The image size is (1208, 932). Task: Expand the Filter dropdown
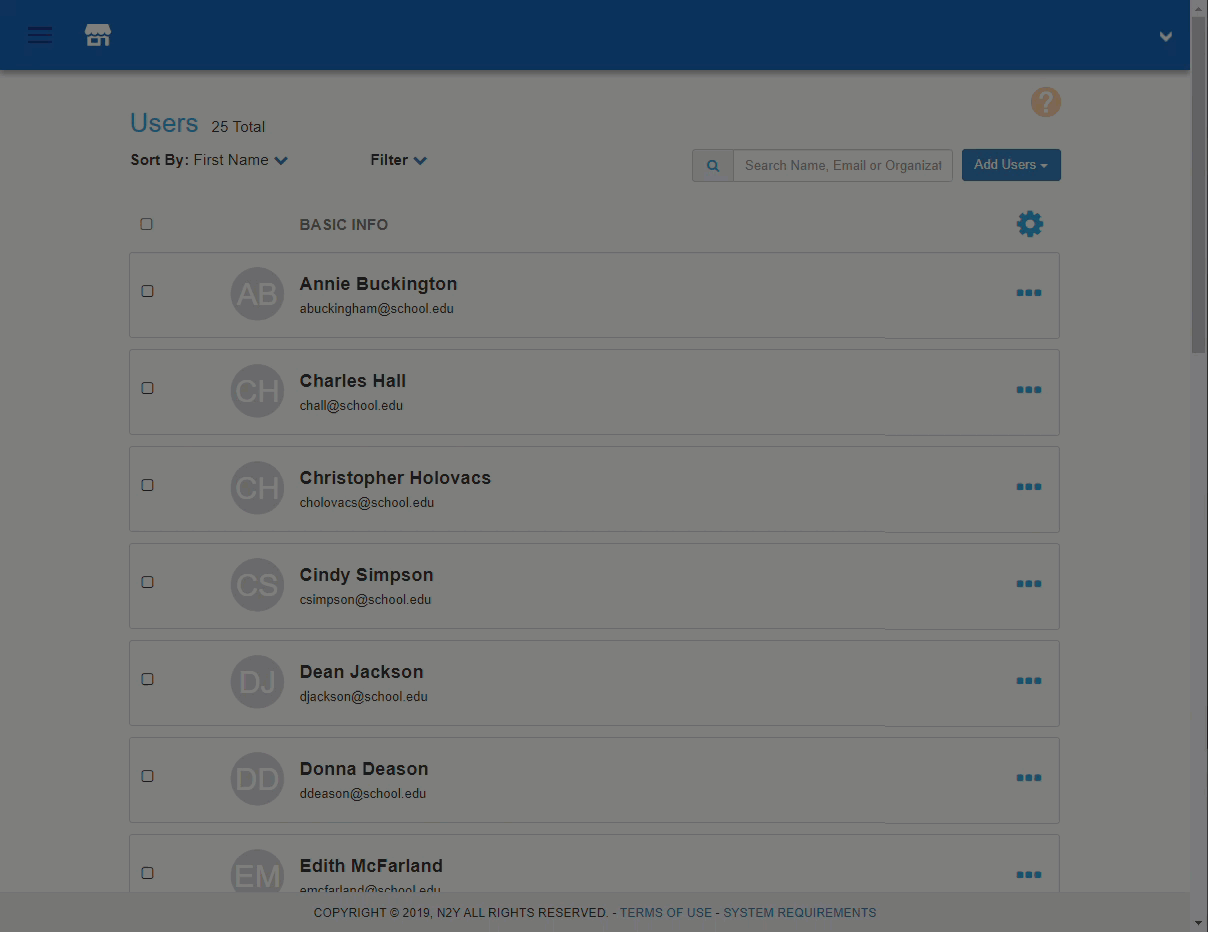tap(398, 160)
